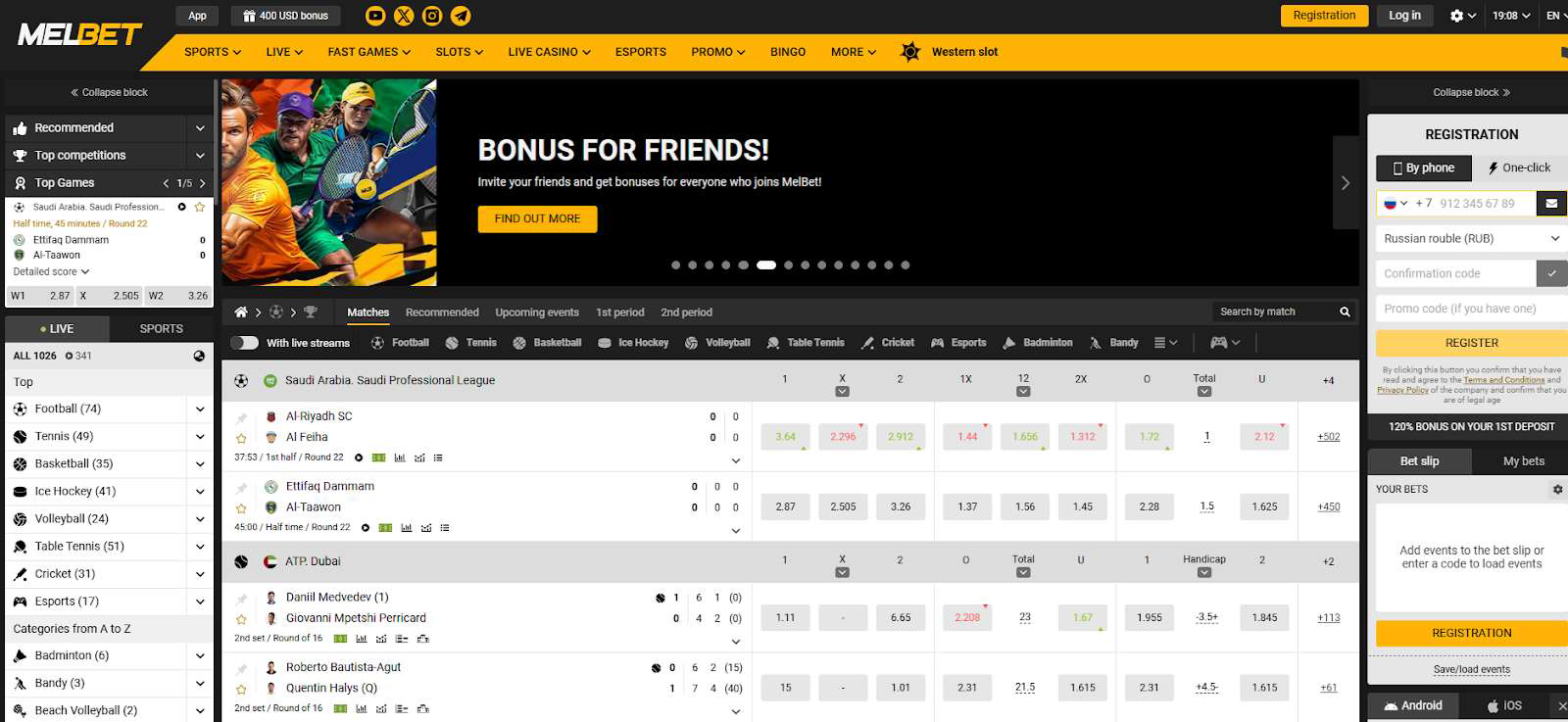Open ESPORTS menu item

(x=641, y=52)
